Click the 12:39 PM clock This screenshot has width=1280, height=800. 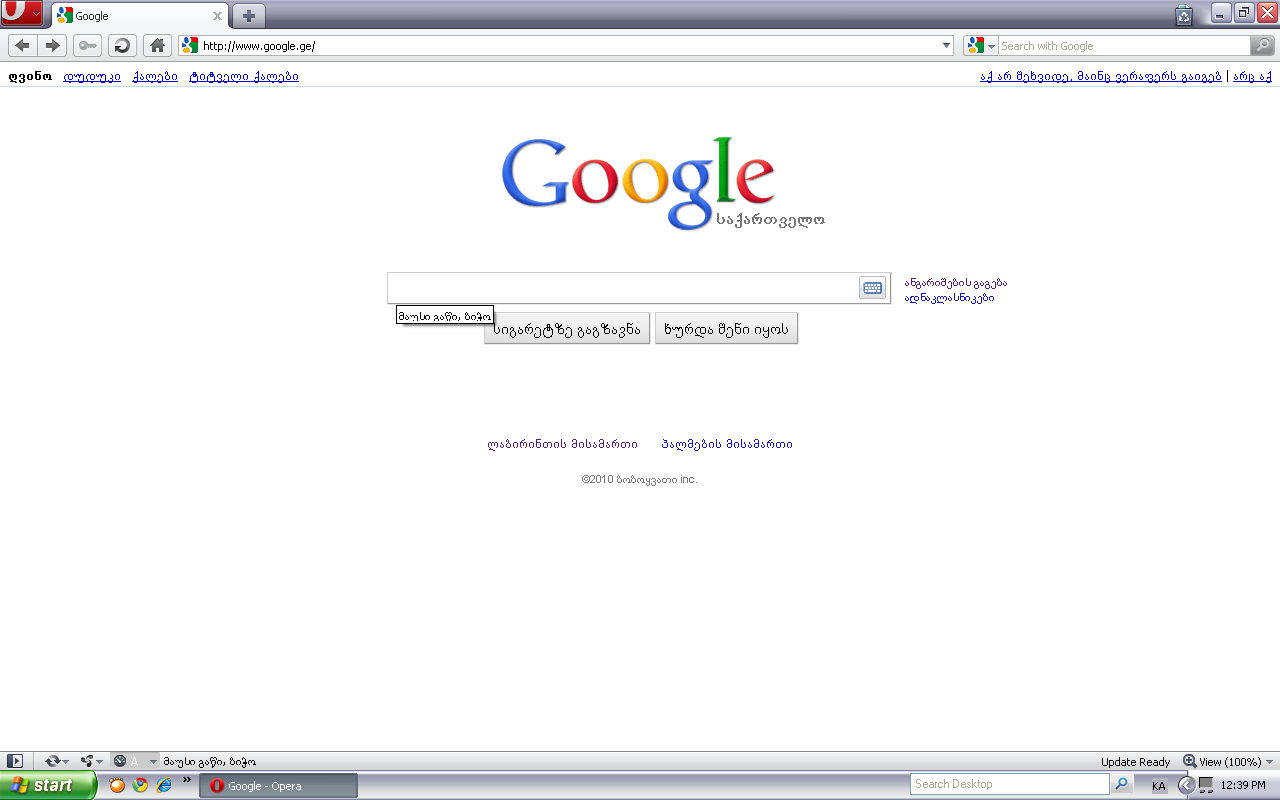tap(1245, 786)
